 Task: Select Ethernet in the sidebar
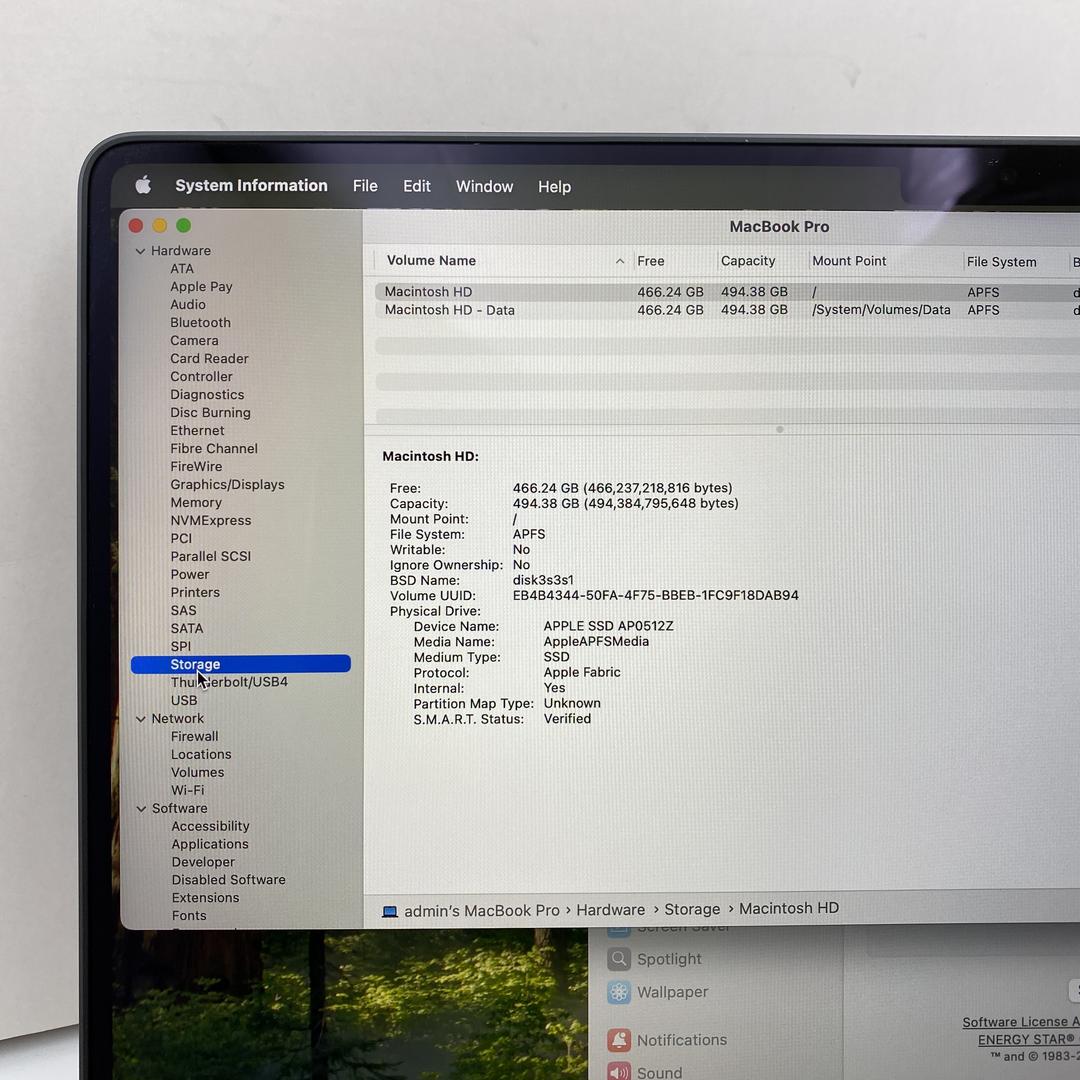pyautogui.click(x=197, y=430)
